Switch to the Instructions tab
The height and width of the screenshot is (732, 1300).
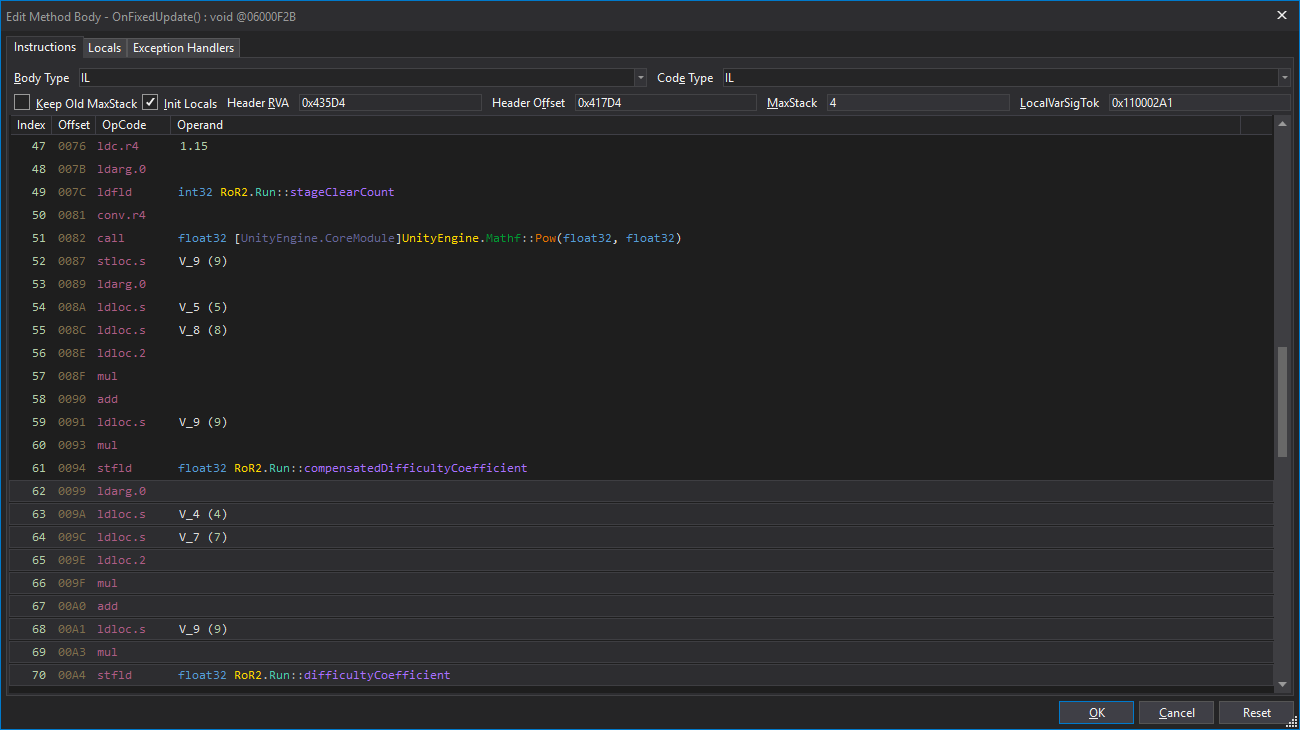(x=44, y=47)
